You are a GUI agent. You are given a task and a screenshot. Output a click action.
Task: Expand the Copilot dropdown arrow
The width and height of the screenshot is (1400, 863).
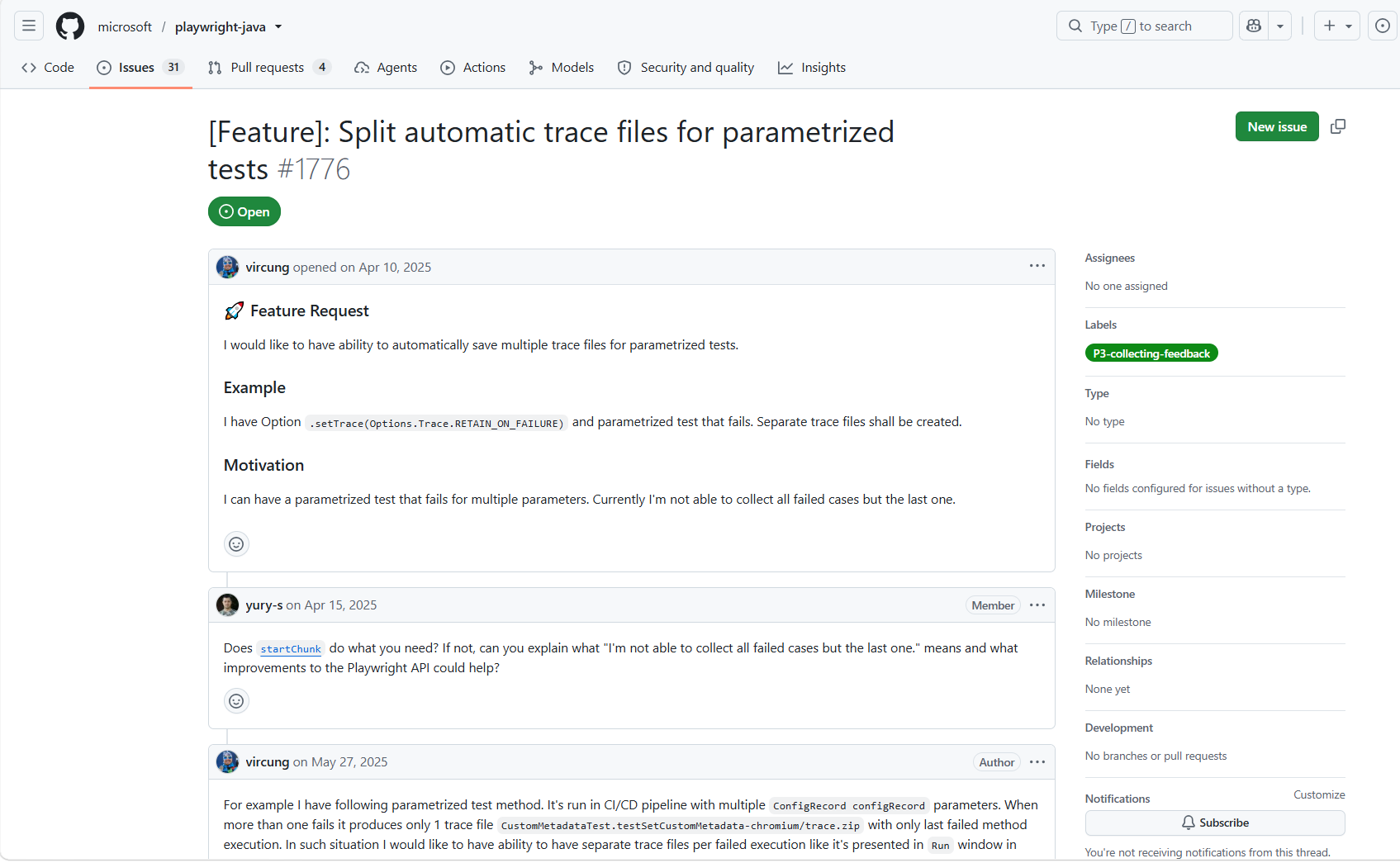(1280, 26)
